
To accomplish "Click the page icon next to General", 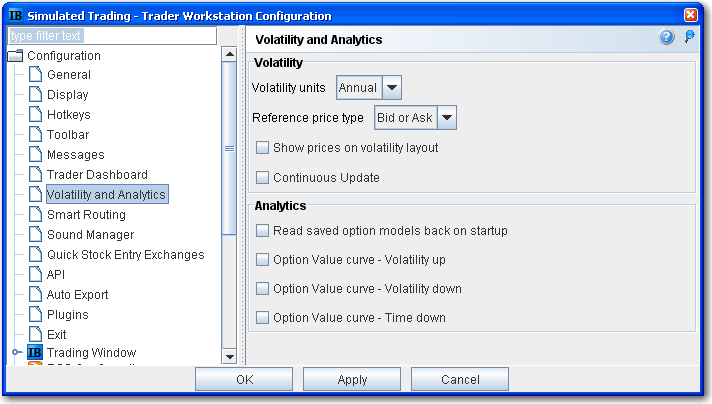I will click(x=35, y=74).
